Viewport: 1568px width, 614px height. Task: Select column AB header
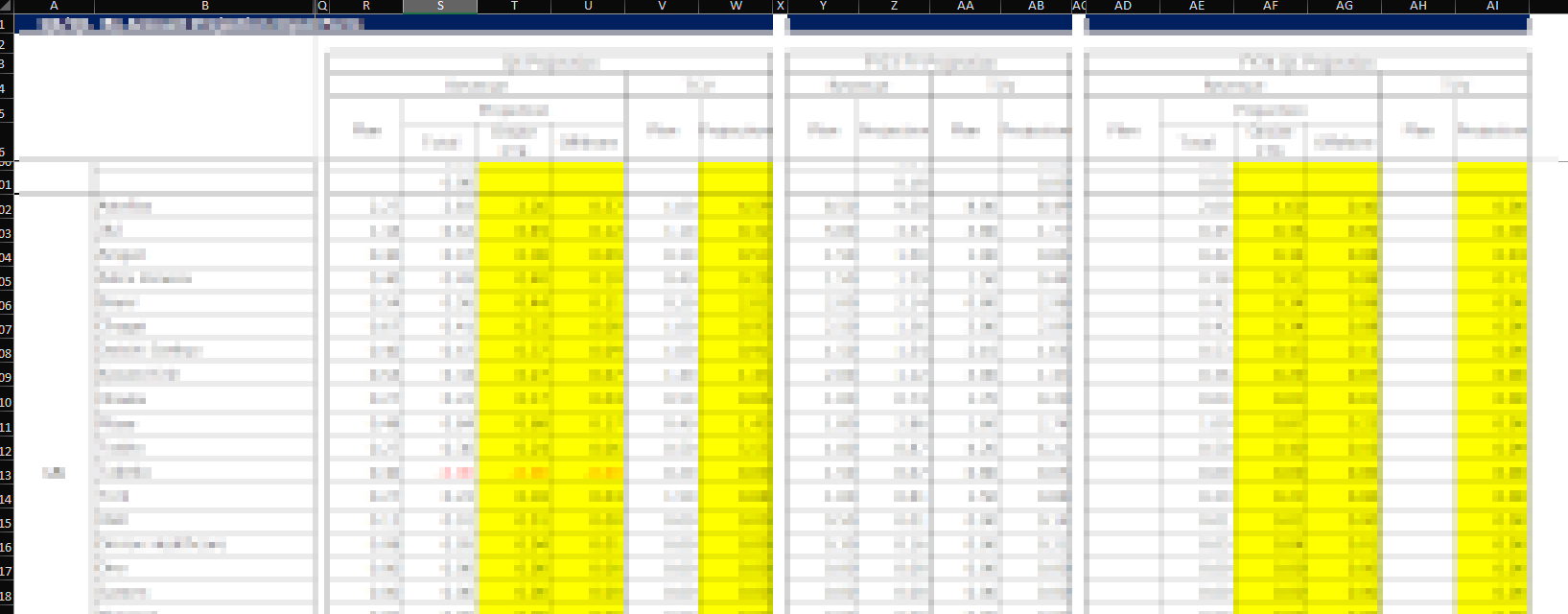[x=1036, y=6]
